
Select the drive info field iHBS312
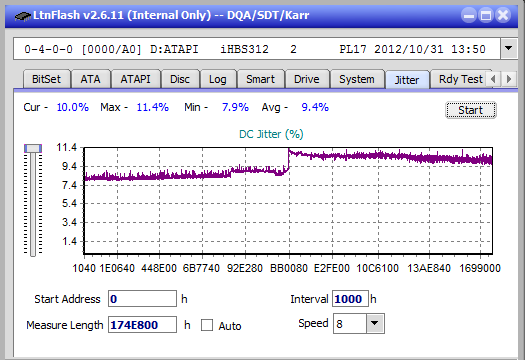coord(257,49)
